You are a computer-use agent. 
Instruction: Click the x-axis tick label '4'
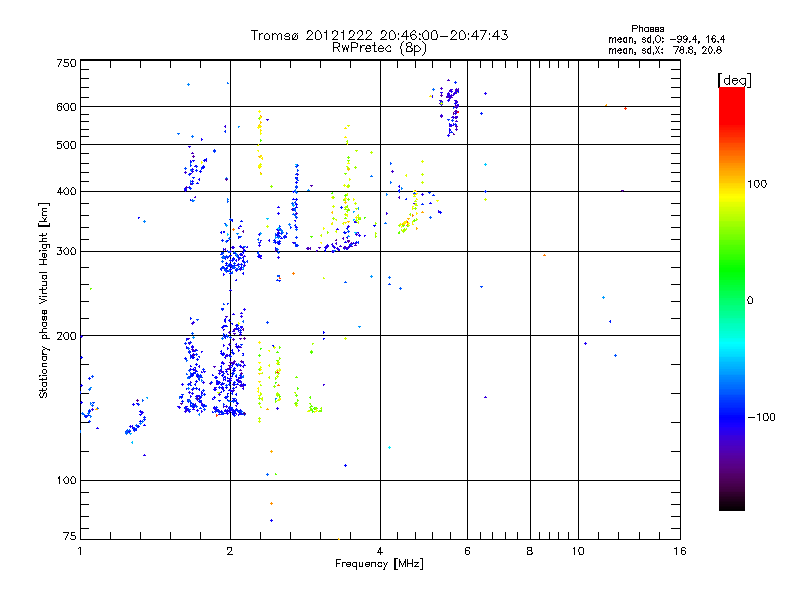[x=380, y=551]
